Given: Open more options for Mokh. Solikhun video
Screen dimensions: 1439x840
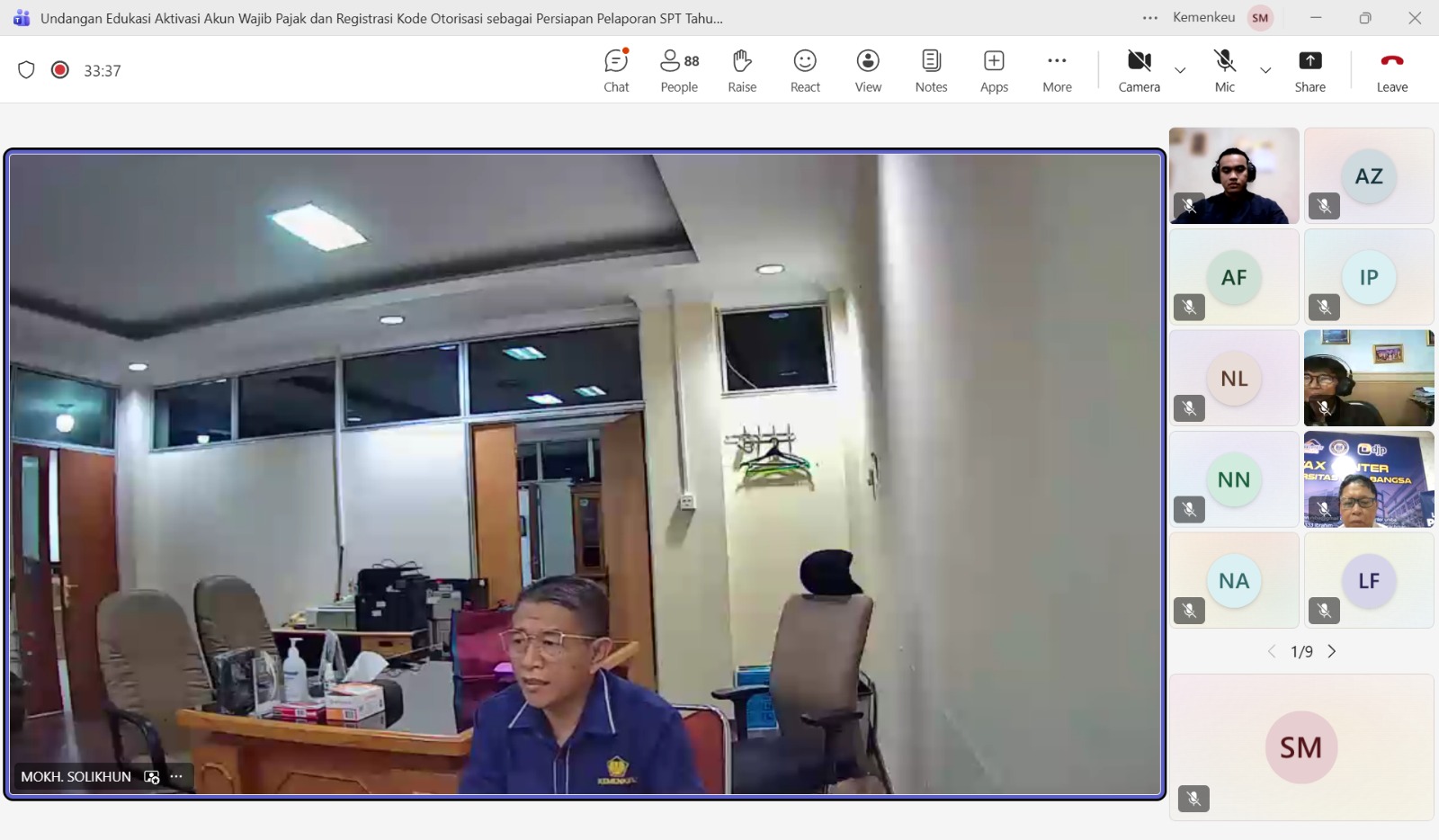Looking at the screenshot, I should (176, 776).
